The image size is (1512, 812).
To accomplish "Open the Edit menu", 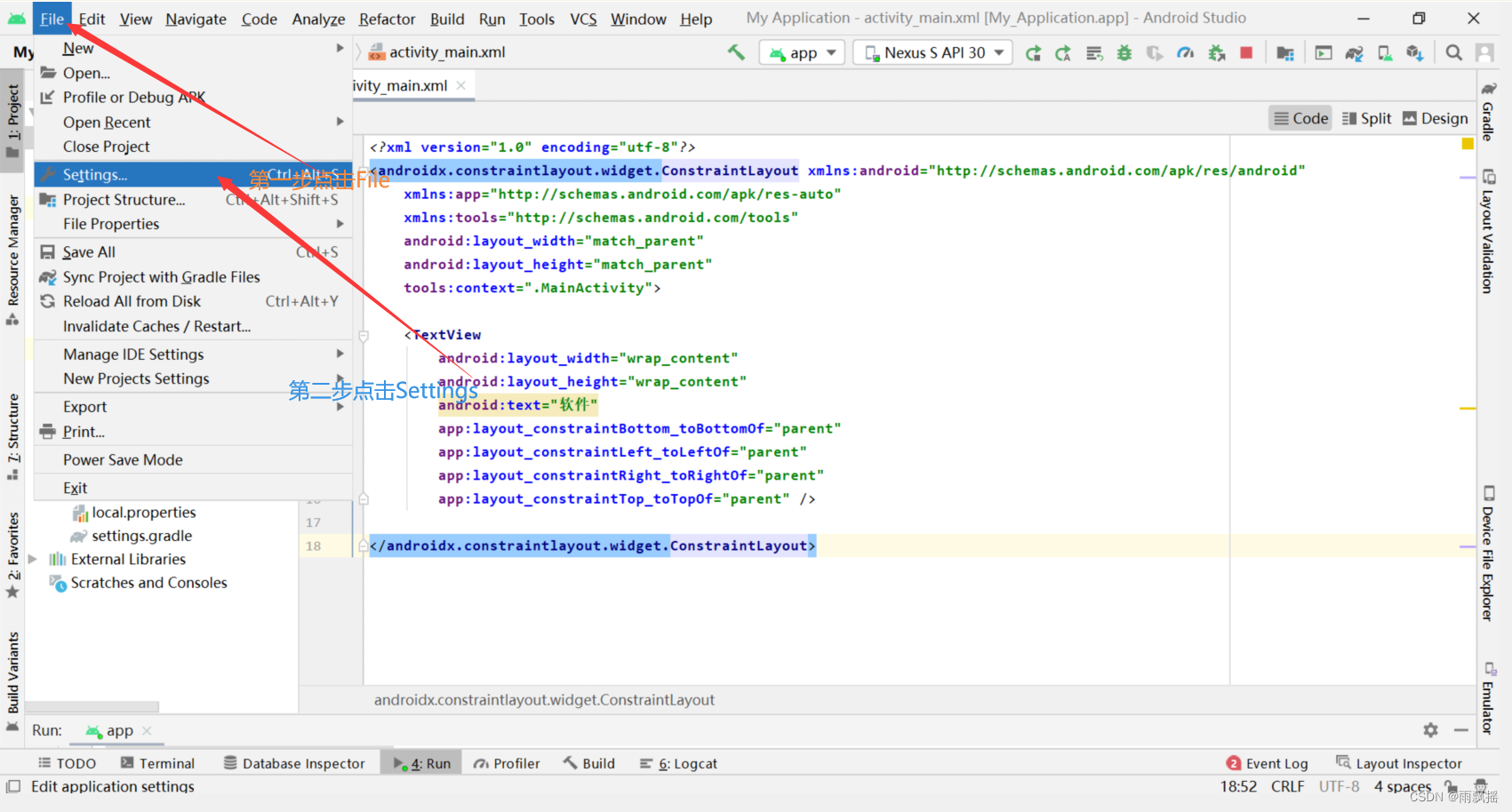I will (92, 19).
